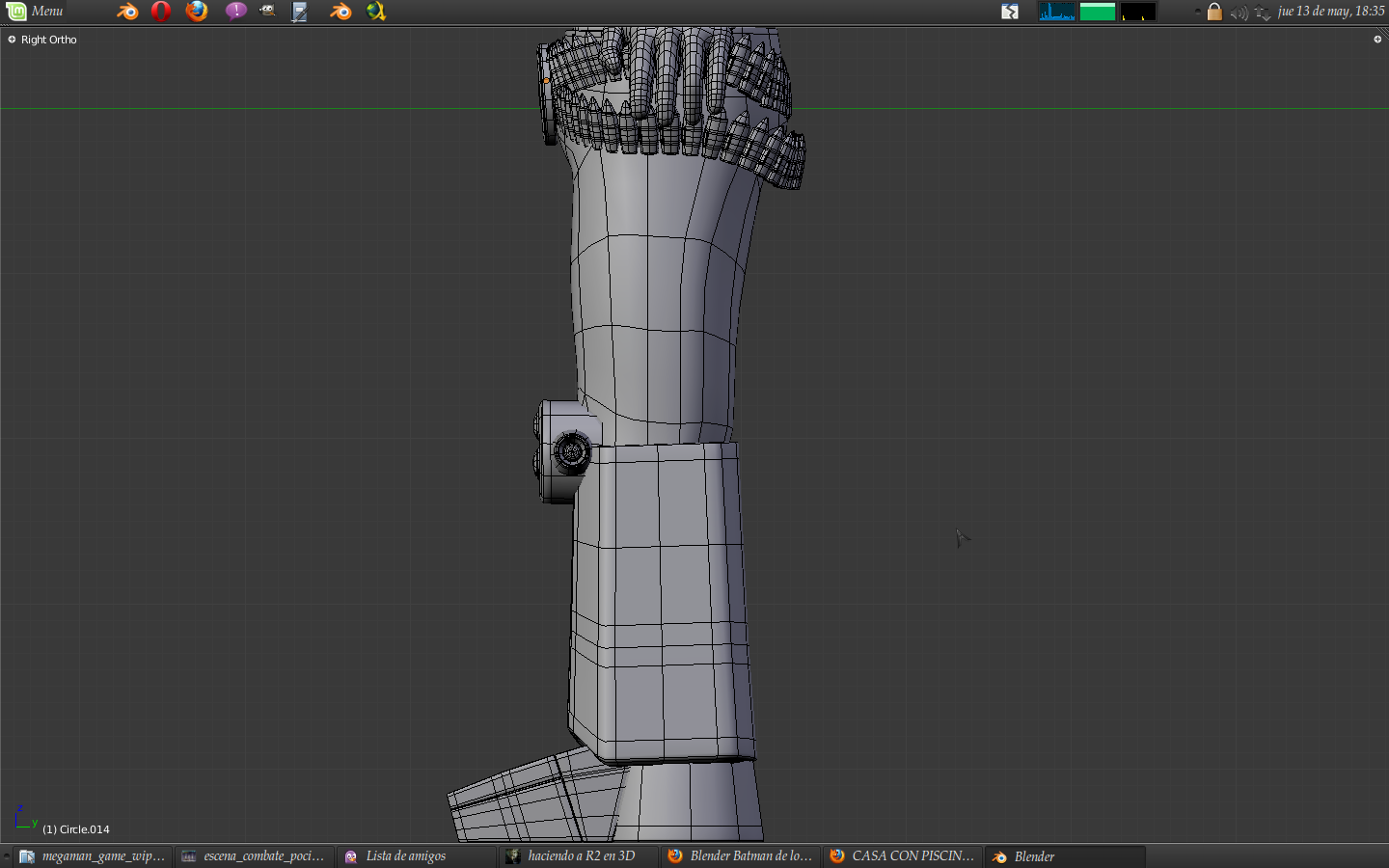Click the show desktop icon in the panel
The image size is (1389, 868).
click(1010, 12)
